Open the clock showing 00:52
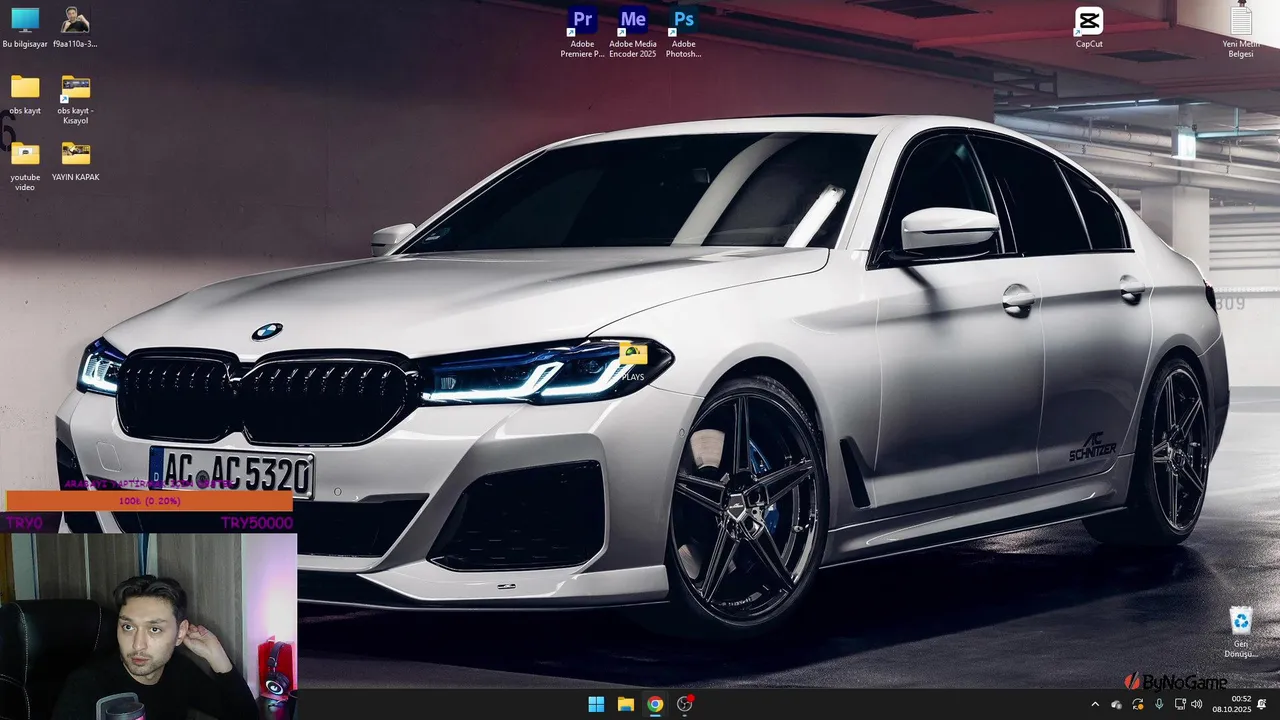The image size is (1280, 720). 1232,704
